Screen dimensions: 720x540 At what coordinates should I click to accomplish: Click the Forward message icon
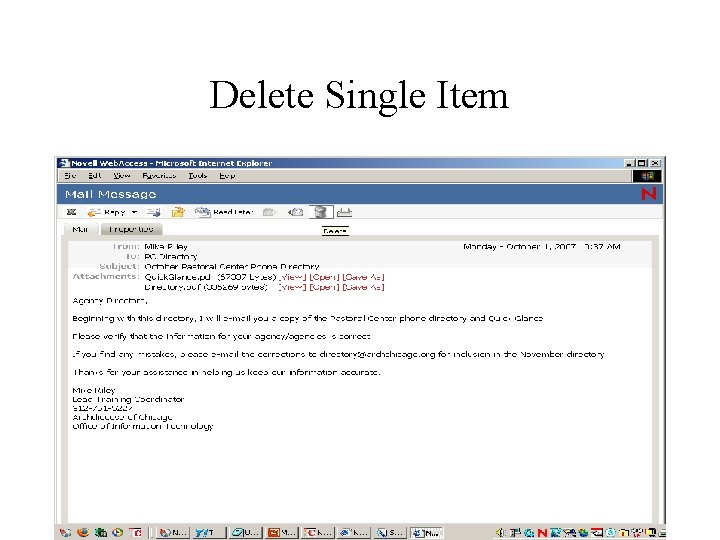pyautogui.click(x=154, y=212)
